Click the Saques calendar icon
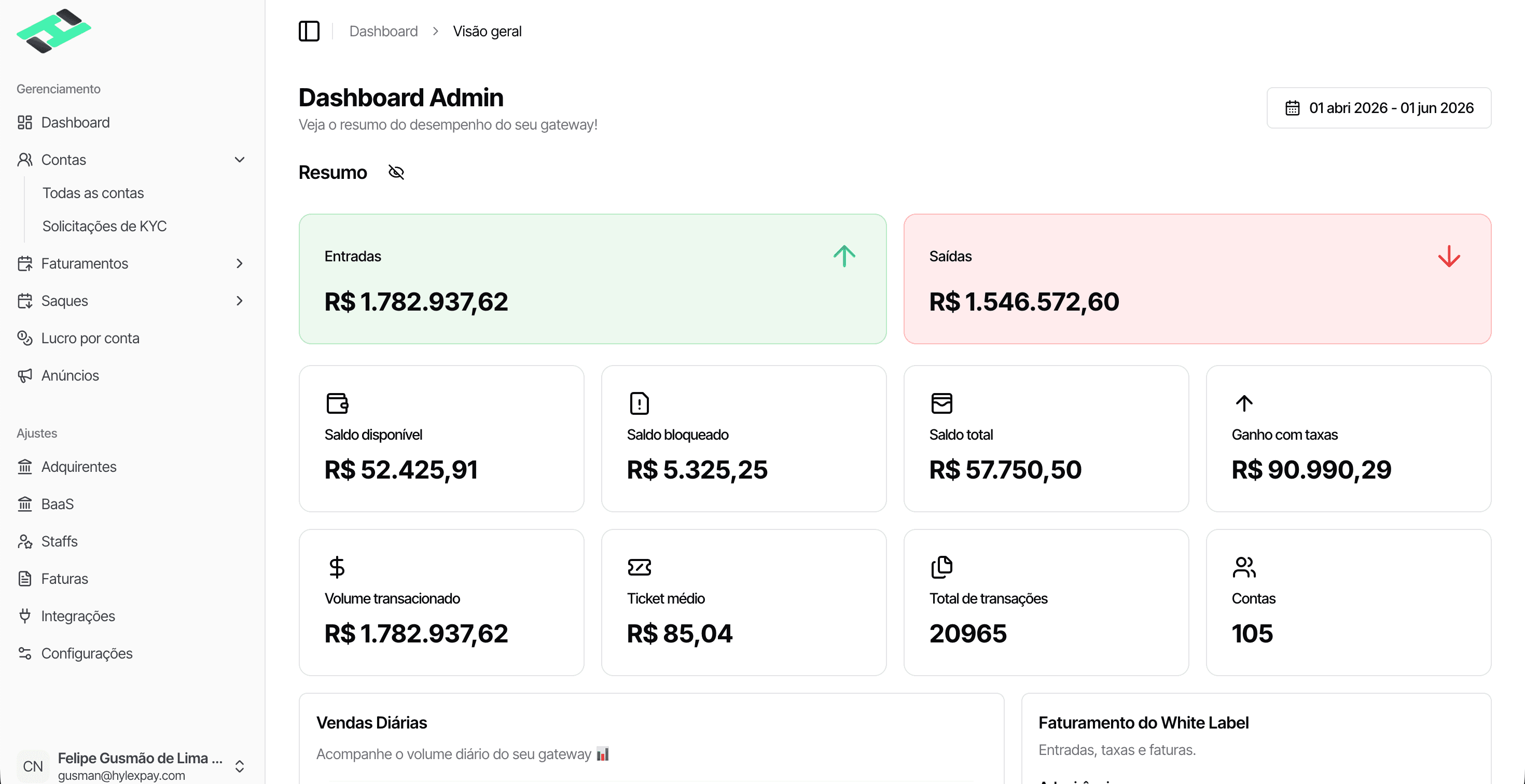 point(24,301)
